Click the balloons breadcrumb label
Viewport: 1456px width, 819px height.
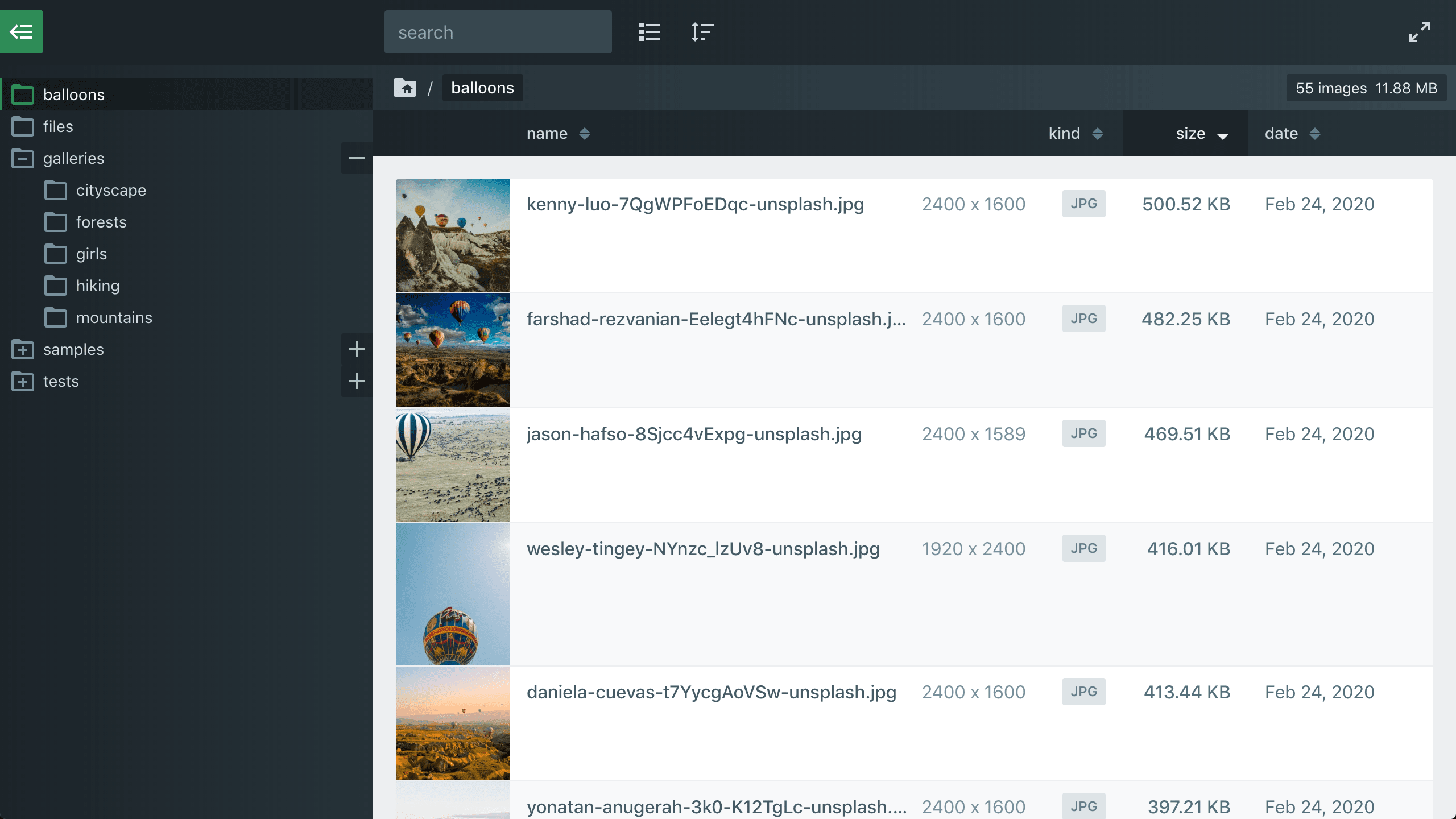[482, 88]
